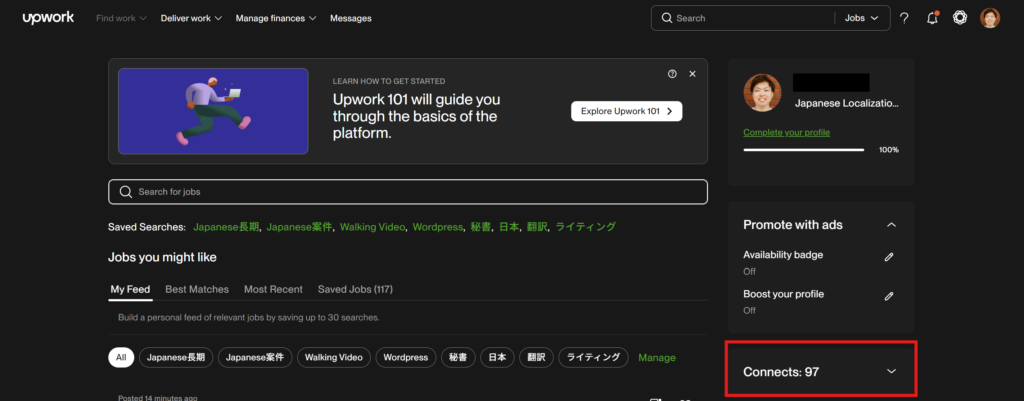The width and height of the screenshot is (1024, 401).
Task: Open the Manage finances menu
Action: (x=276, y=18)
